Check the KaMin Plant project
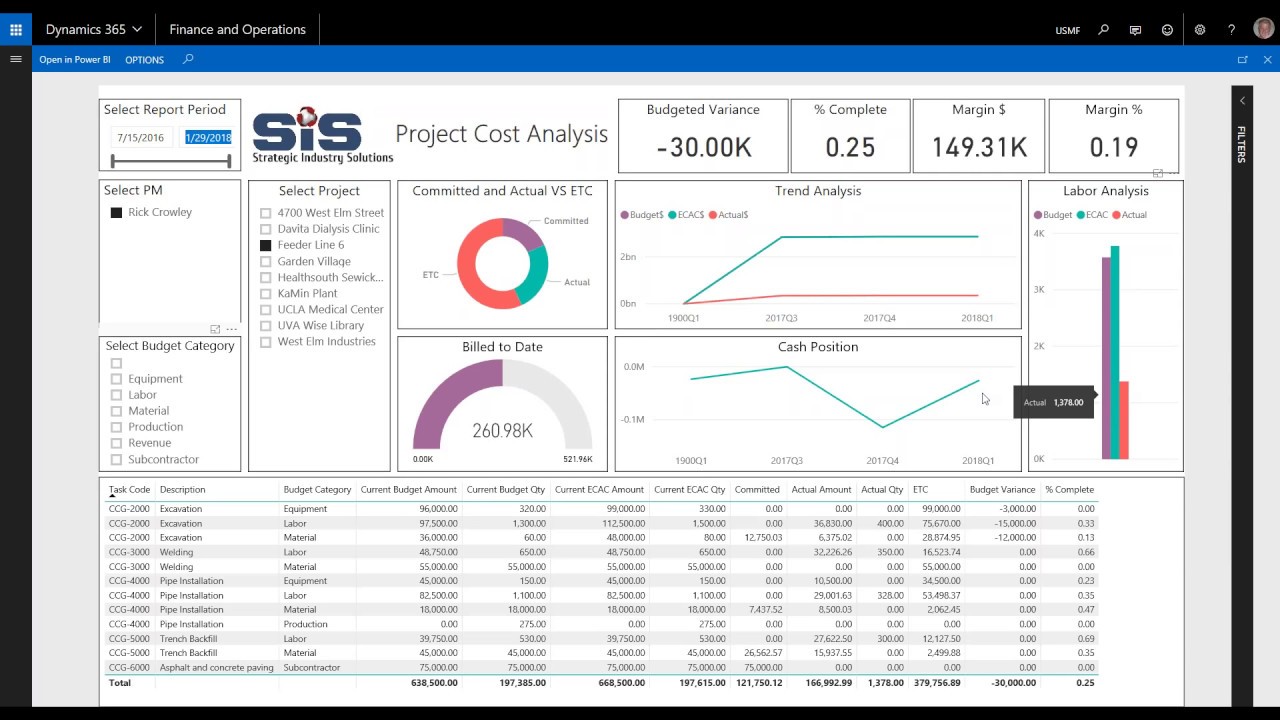The height and width of the screenshot is (720, 1280). pos(265,293)
